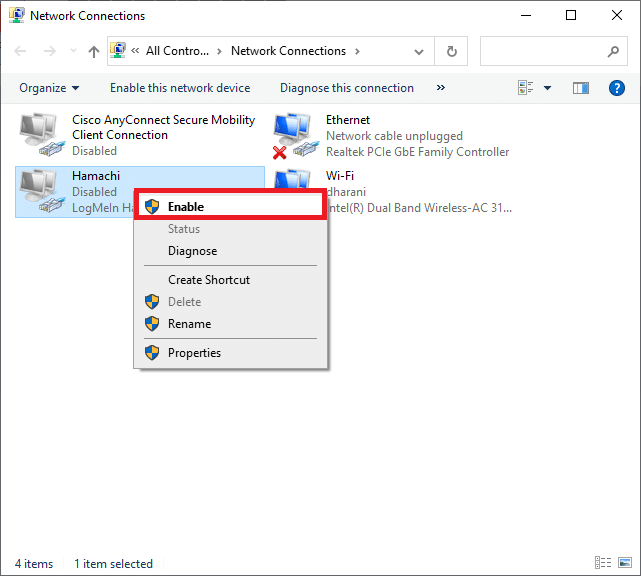The width and height of the screenshot is (641, 576).
Task: Click the refresh button in address bar
Action: [x=452, y=51]
